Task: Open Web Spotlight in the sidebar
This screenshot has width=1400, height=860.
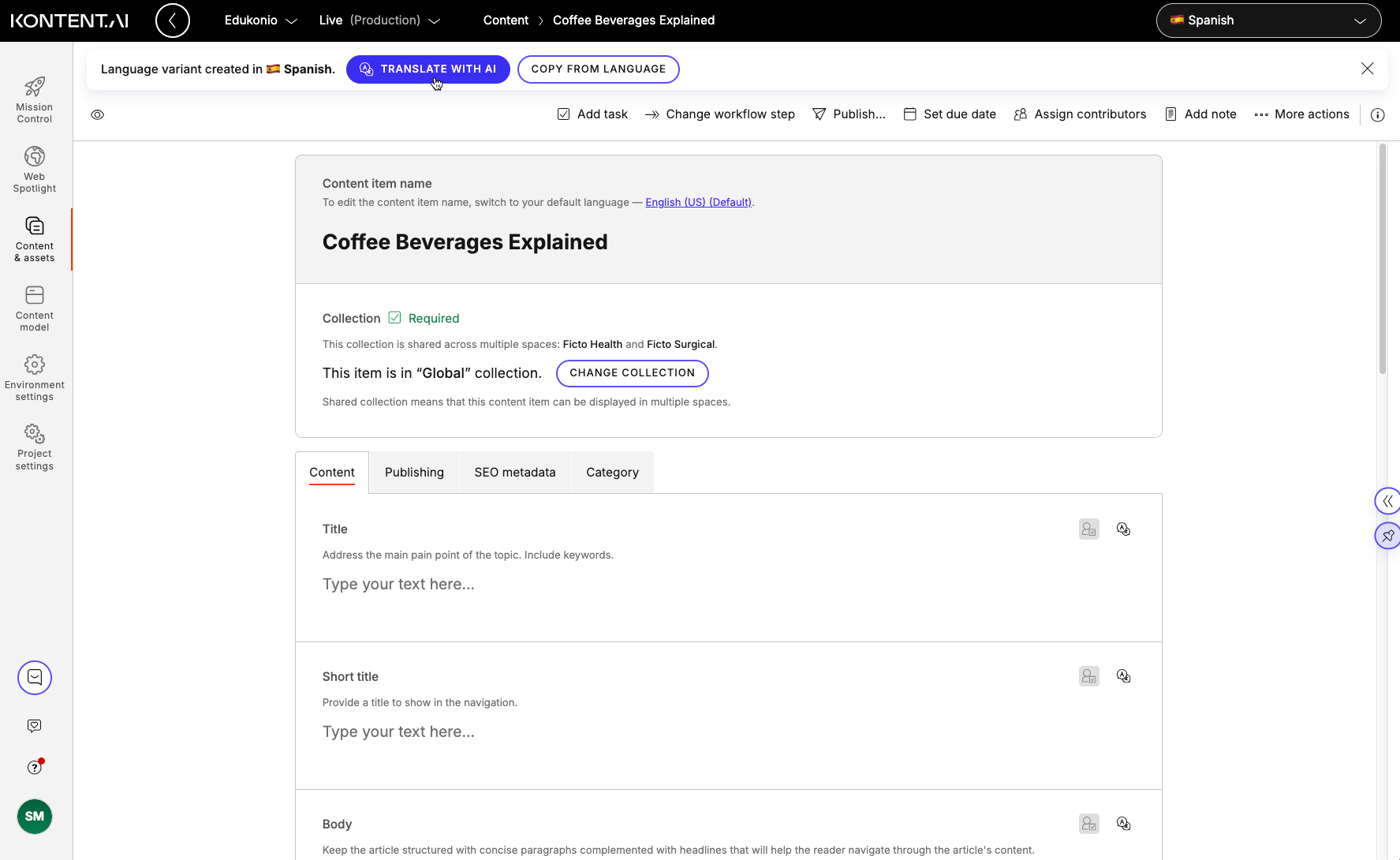Action: coord(34,168)
